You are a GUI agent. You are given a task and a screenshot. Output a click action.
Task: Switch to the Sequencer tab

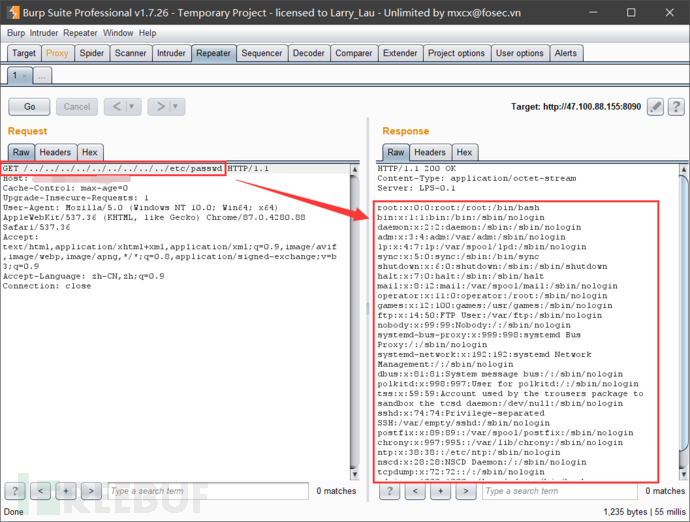point(262,53)
